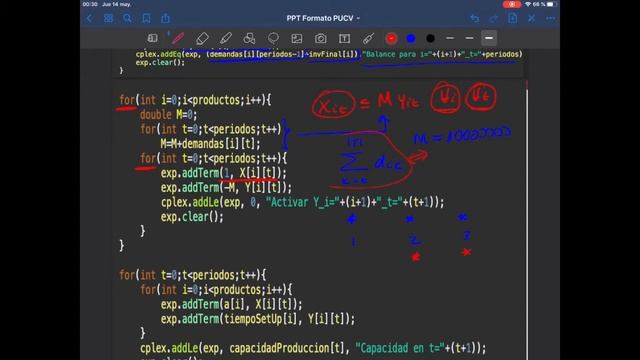Screen dimensions: 640x360
Task: Click 'exp.addTerm(a[i], X[i][t]);' line
Action: [231, 304]
